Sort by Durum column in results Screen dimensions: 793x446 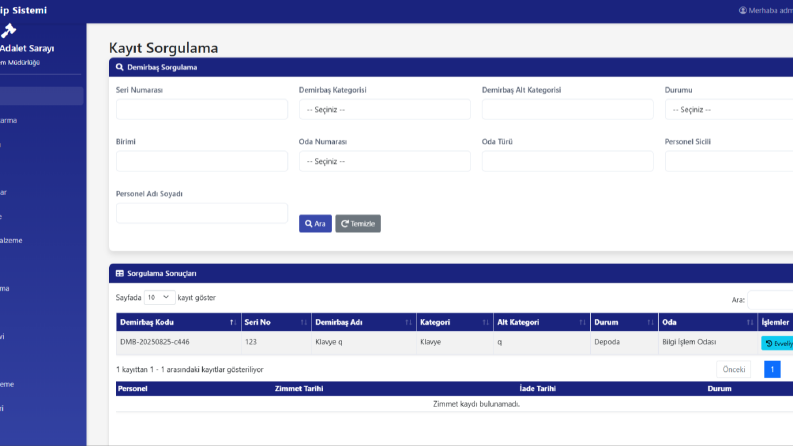tap(624, 322)
